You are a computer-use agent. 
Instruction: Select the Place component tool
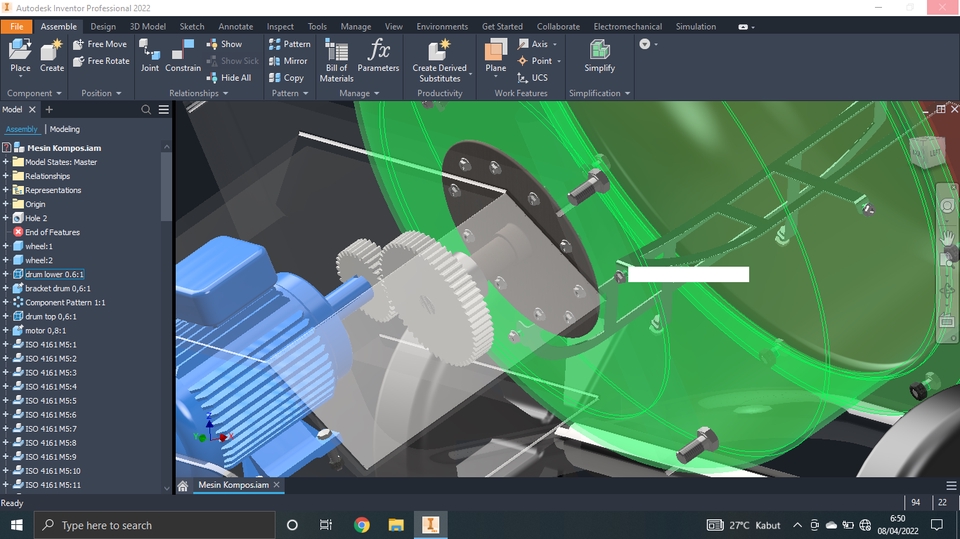[x=20, y=56]
